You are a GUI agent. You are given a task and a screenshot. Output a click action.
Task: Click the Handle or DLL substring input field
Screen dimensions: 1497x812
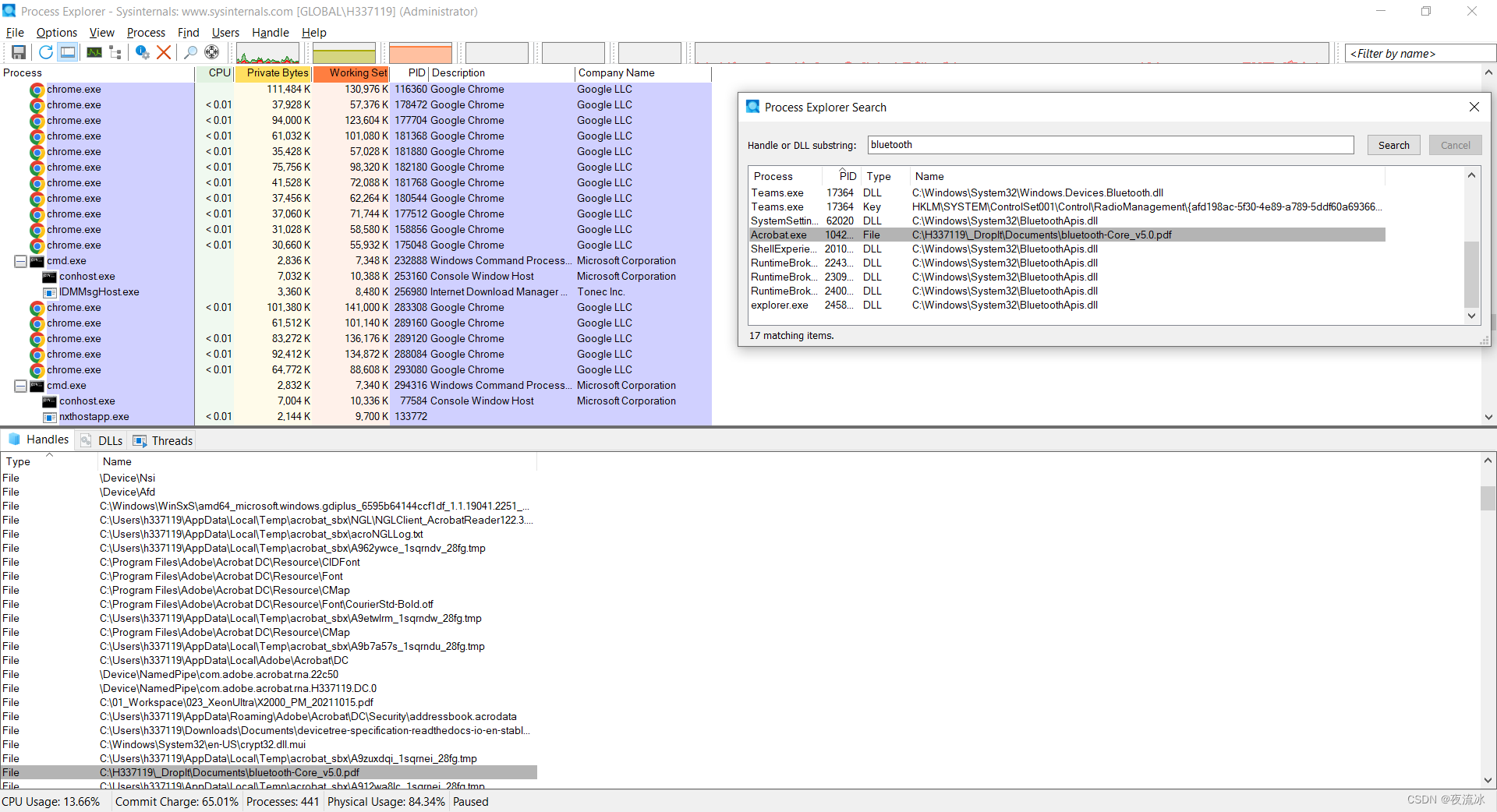click(1110, 145)
